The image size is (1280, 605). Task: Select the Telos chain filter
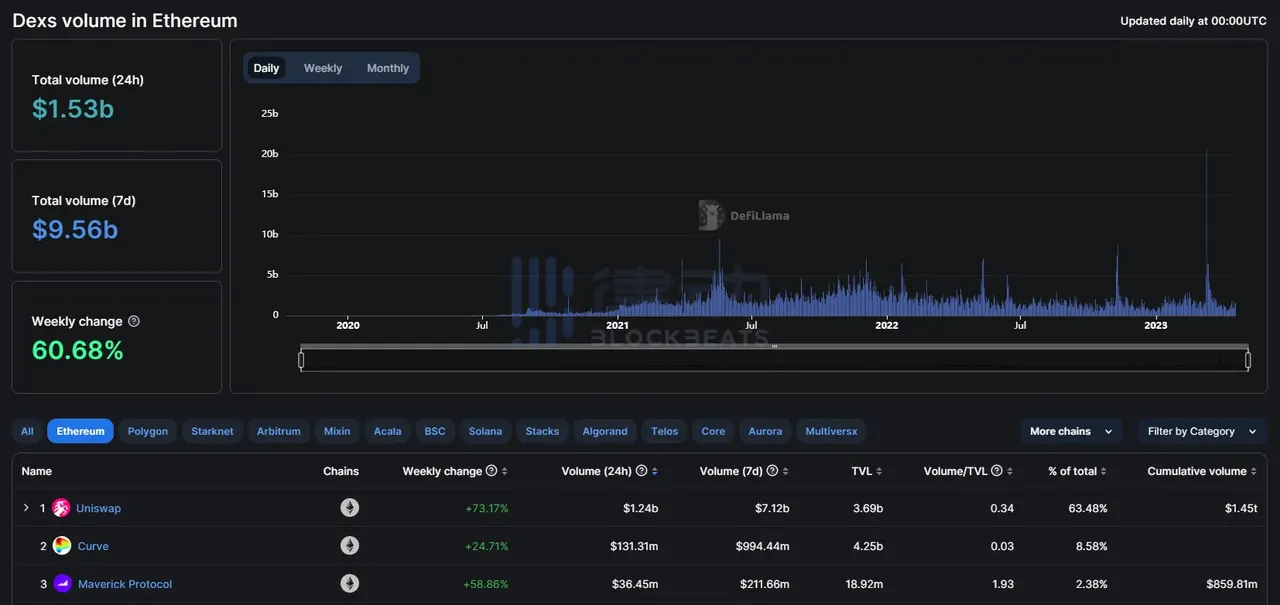pyautogui.click(x=665, y=431)
